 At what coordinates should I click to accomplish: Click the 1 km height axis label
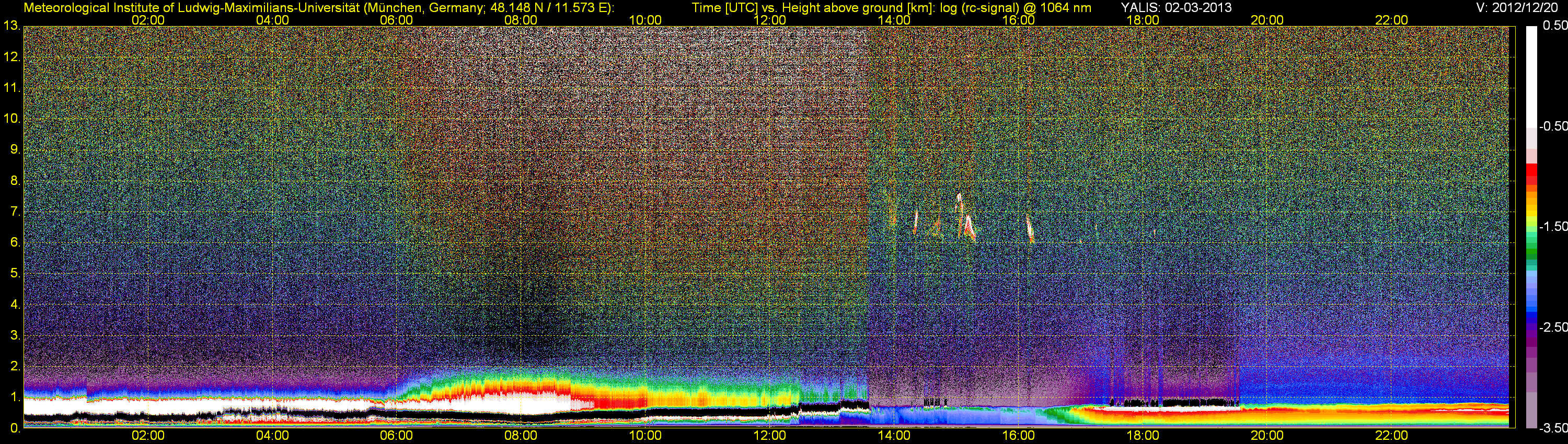pos(15,397)
